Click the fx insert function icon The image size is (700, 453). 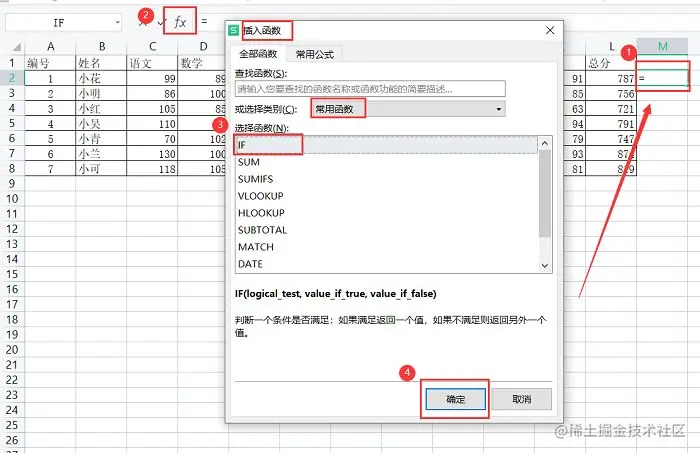180,21
